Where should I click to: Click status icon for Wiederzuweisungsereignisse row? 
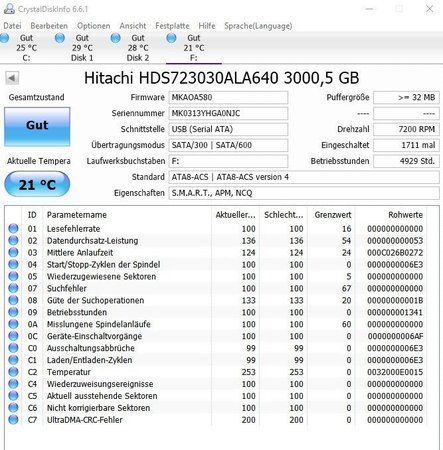[x=13, y=384]
